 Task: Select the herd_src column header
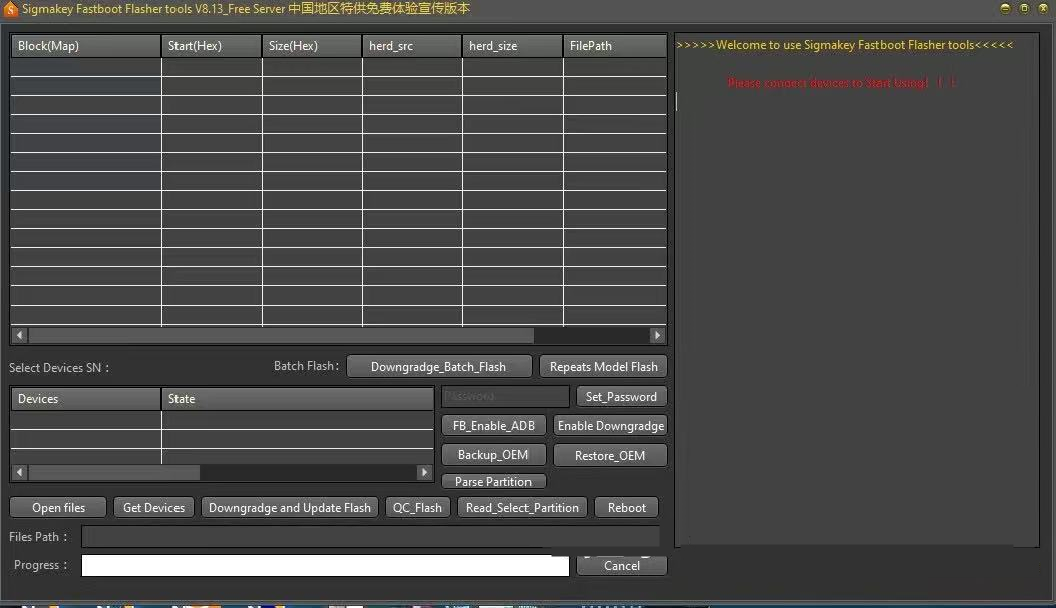point(412,46)
